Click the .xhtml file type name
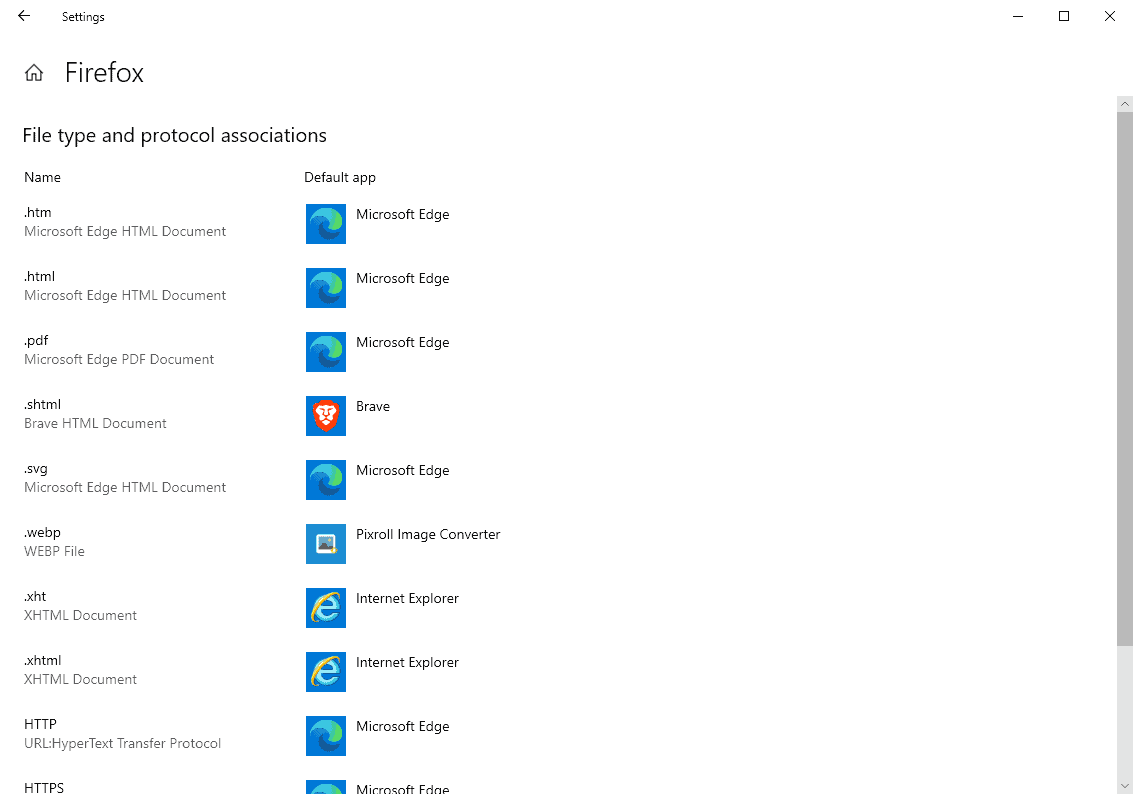1133x794 pixels. pos(43,660)
